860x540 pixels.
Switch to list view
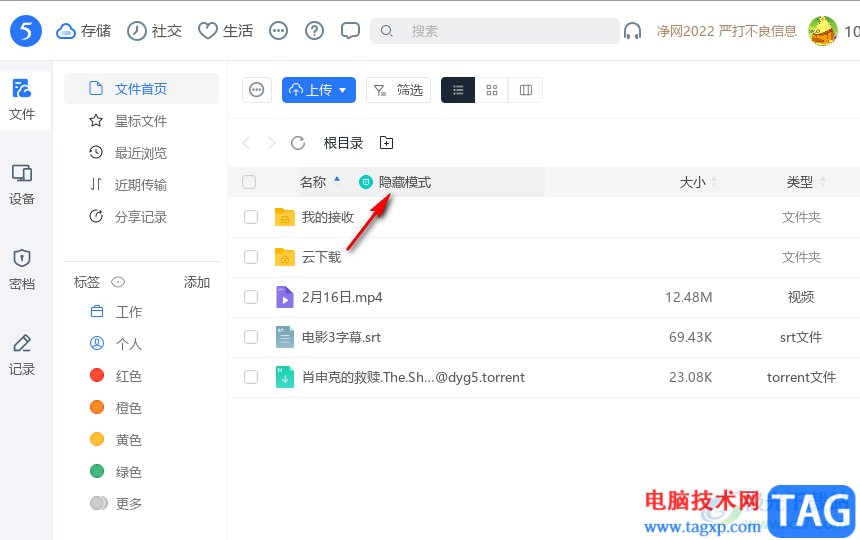458,90
